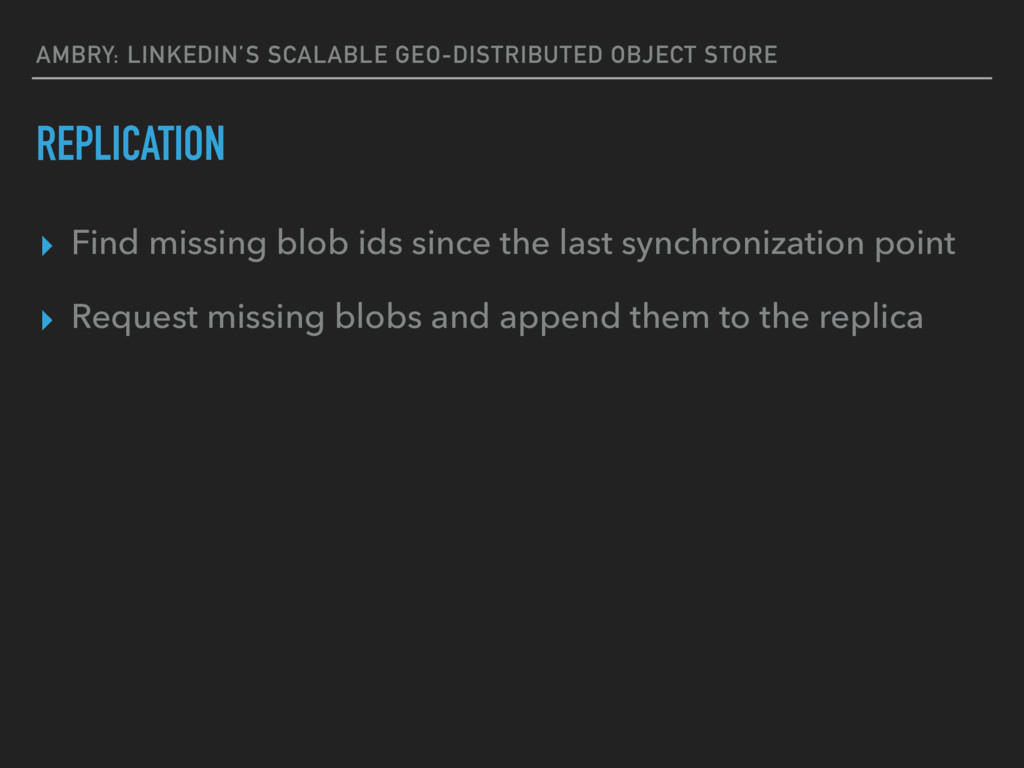Click the horizontal divider line under the header
This screenshot has width=1024, height=768.
point(512,78)
